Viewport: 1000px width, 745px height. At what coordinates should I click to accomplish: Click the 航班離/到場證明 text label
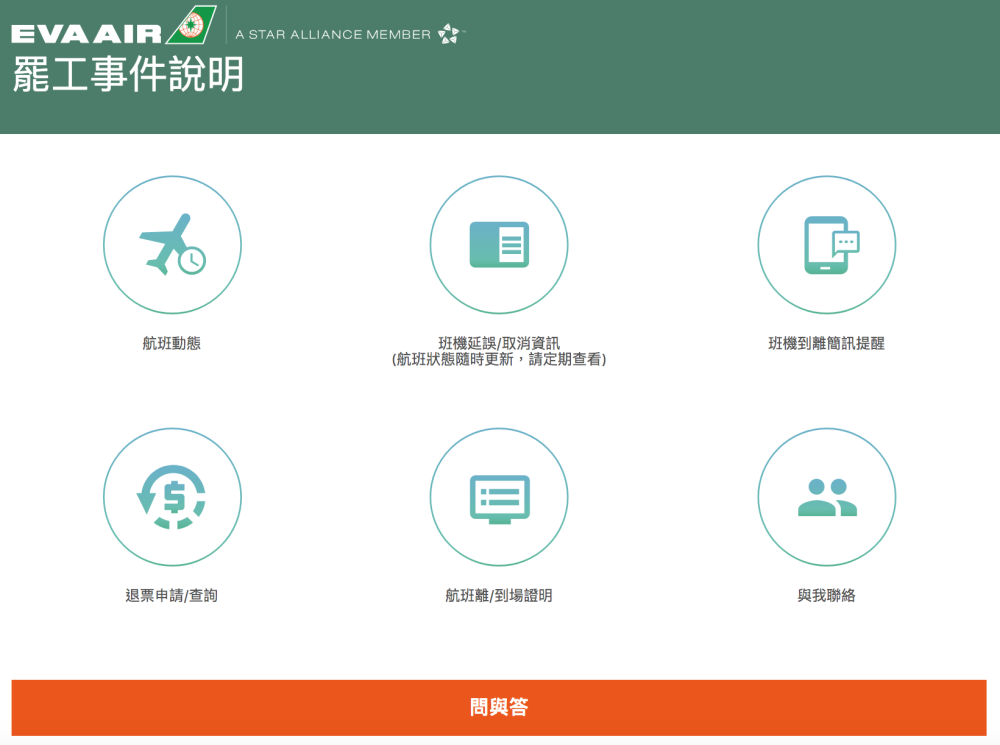[x=499, y=595]
